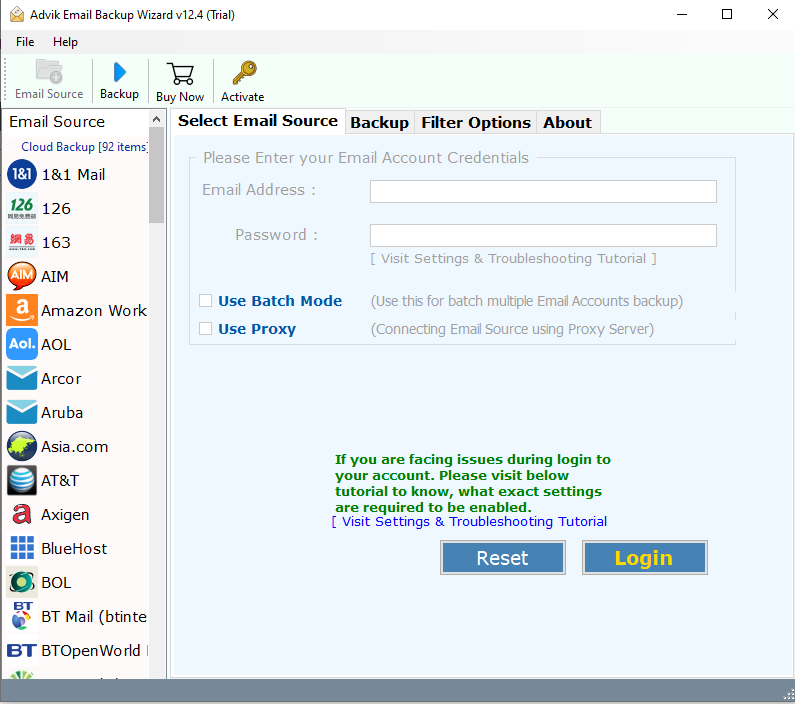795x704 pixels.
Task: Click the Email Source toolbar icon
Action: click(x=49, y=71)
